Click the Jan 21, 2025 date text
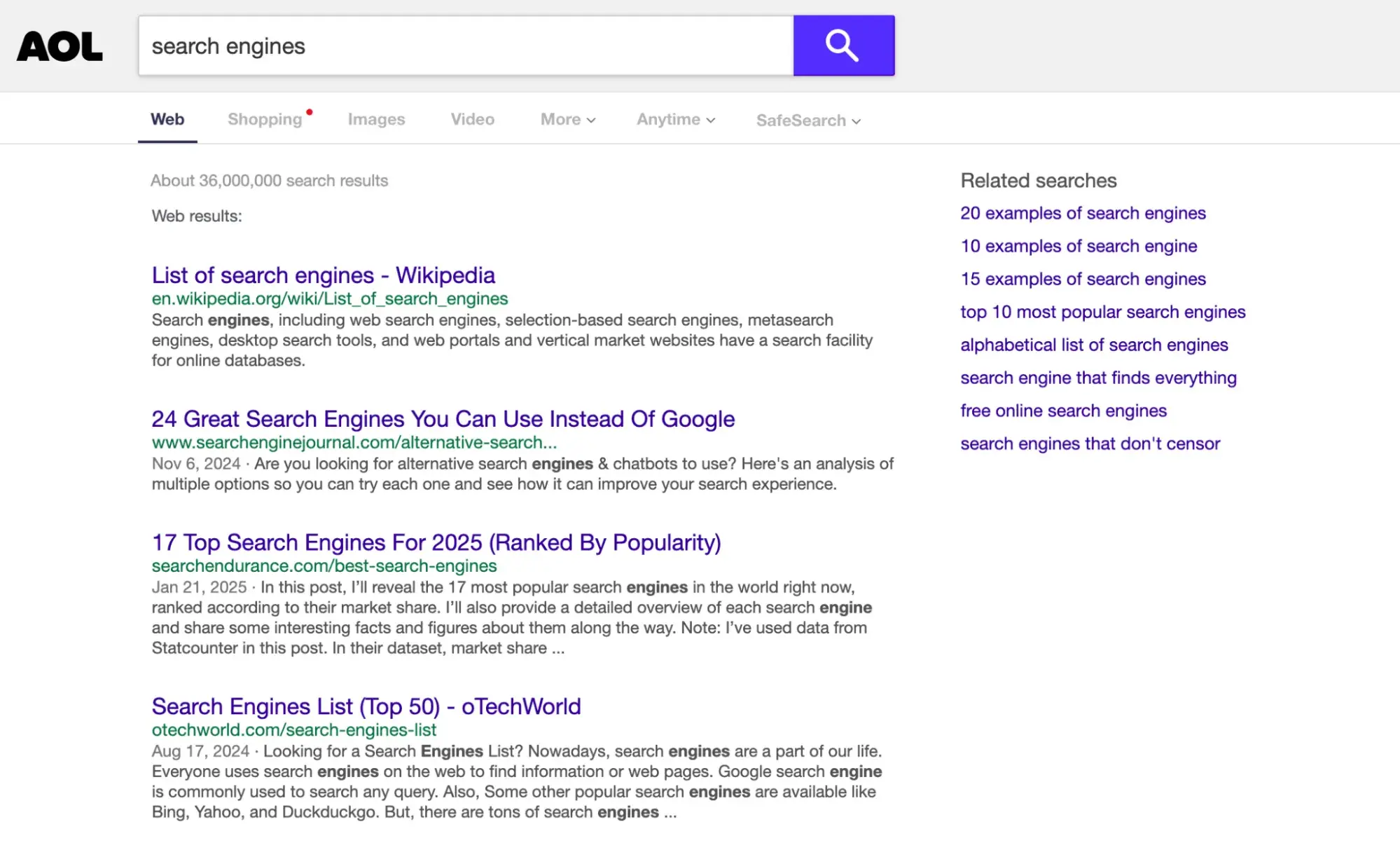Screen dimensions: 1400x857 point(200,587)
